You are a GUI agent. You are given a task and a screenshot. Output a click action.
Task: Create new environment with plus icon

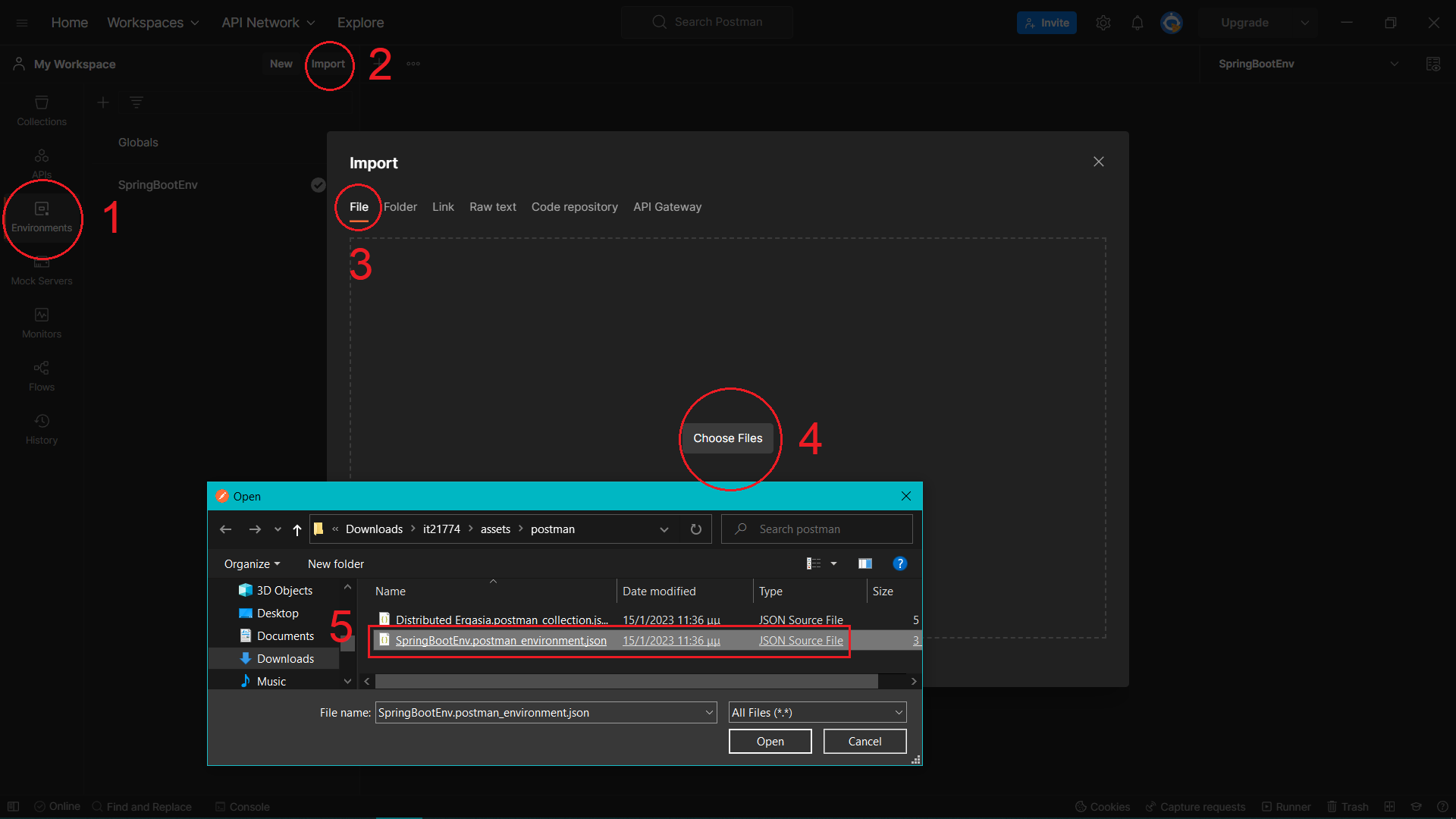pyautogui.click(x=103, y=102)
